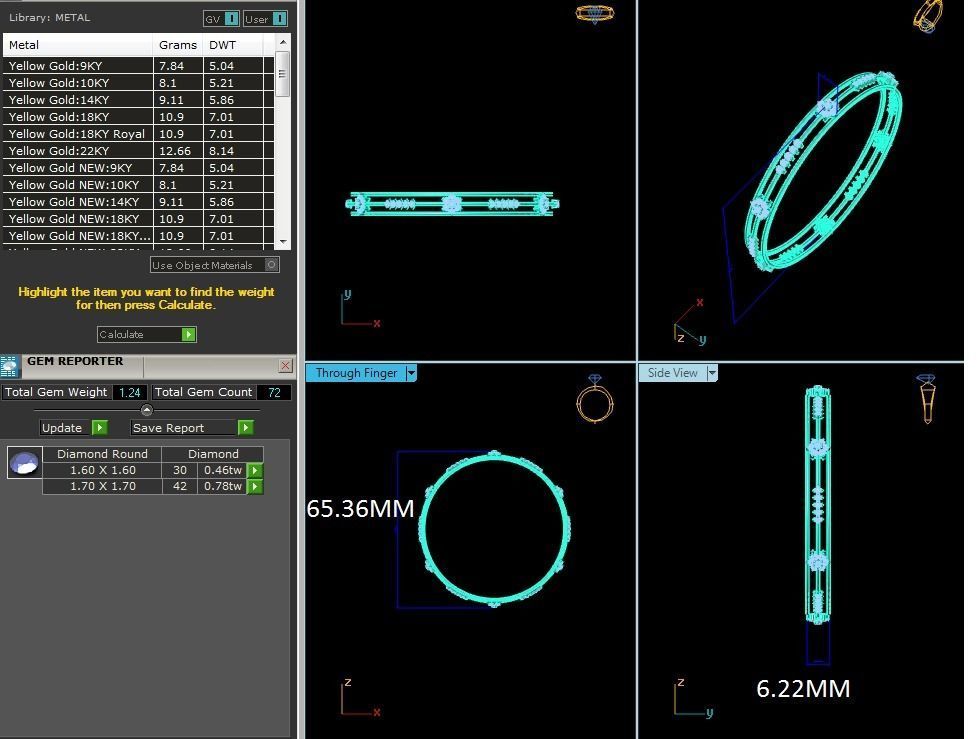
Task: Click the Update button in Gem Reporter
Action: pos(74,428)
